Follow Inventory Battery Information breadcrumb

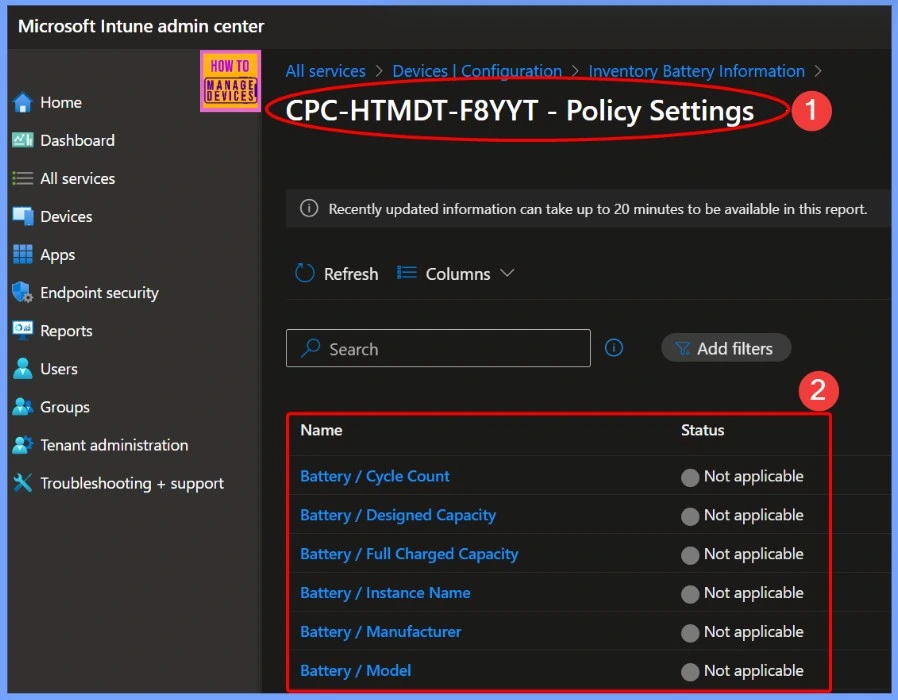(696, 71)
